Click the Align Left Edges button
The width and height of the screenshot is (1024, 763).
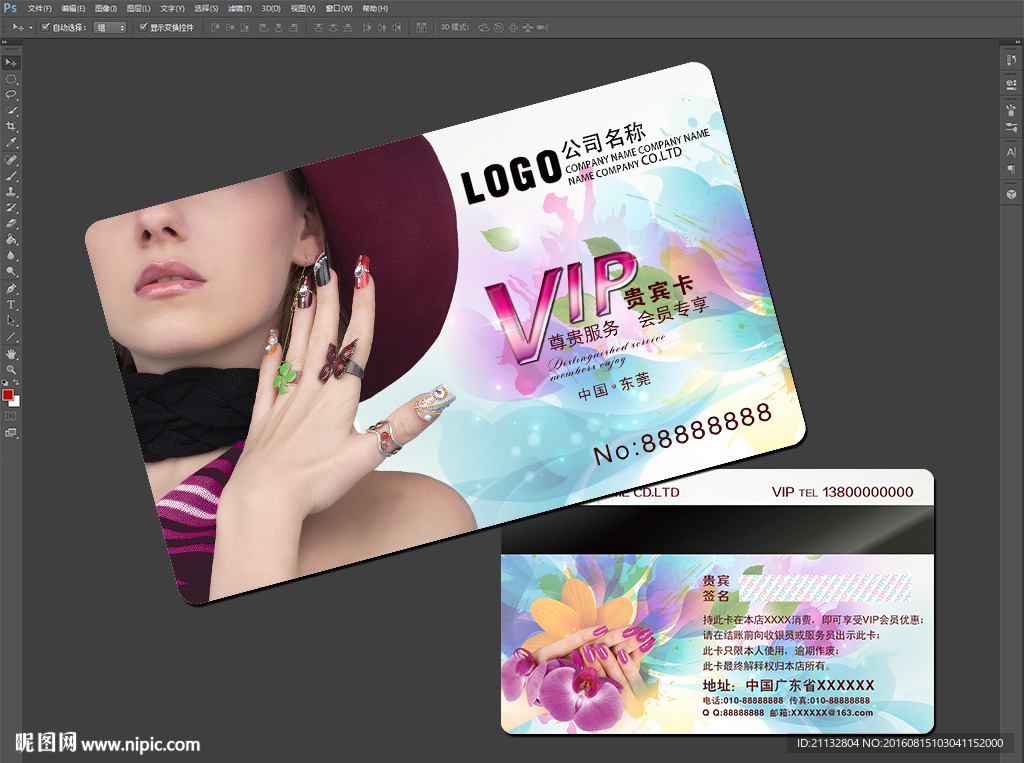(x=263, y=27)
